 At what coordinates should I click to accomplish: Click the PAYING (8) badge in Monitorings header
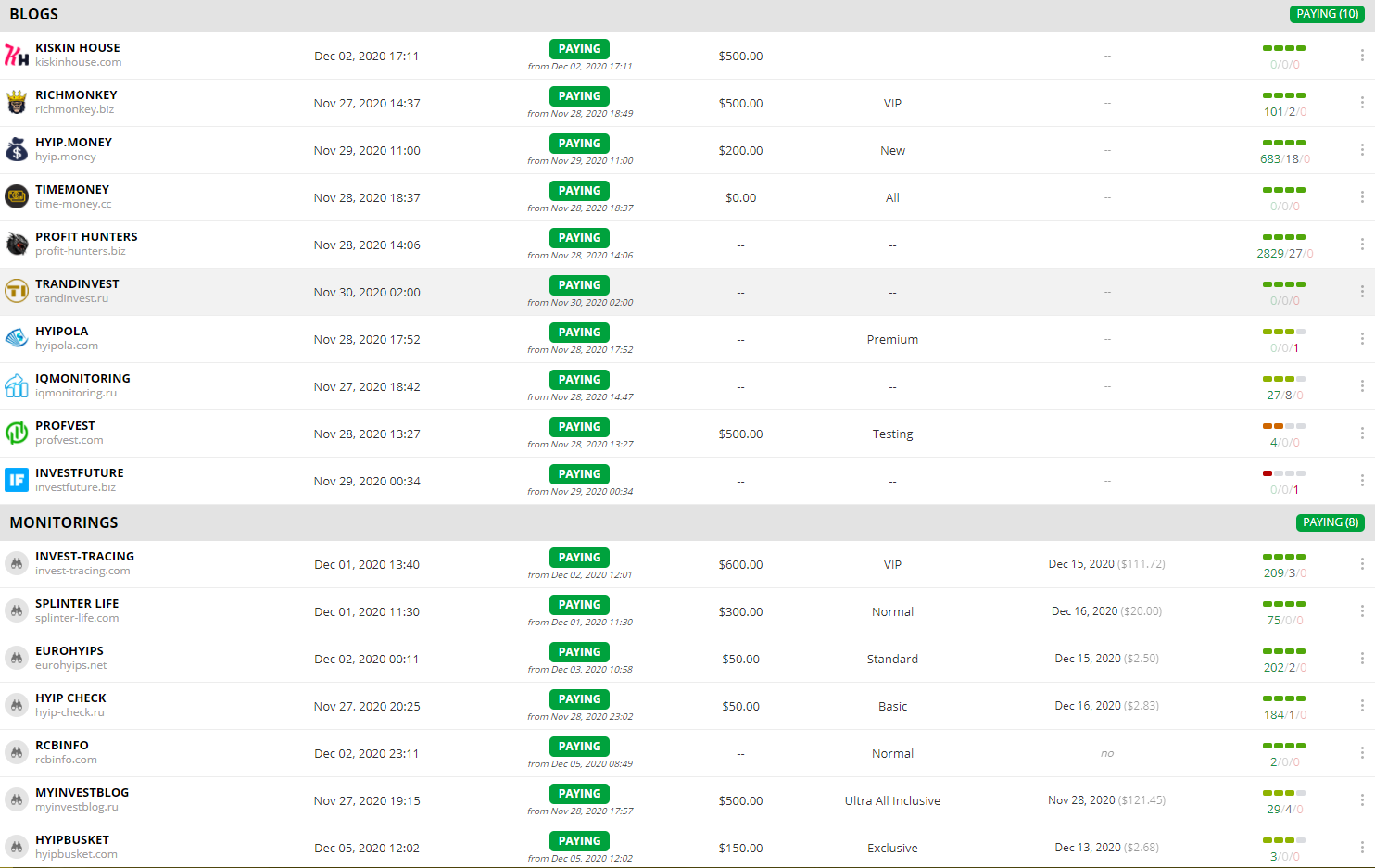(1330, 522)
